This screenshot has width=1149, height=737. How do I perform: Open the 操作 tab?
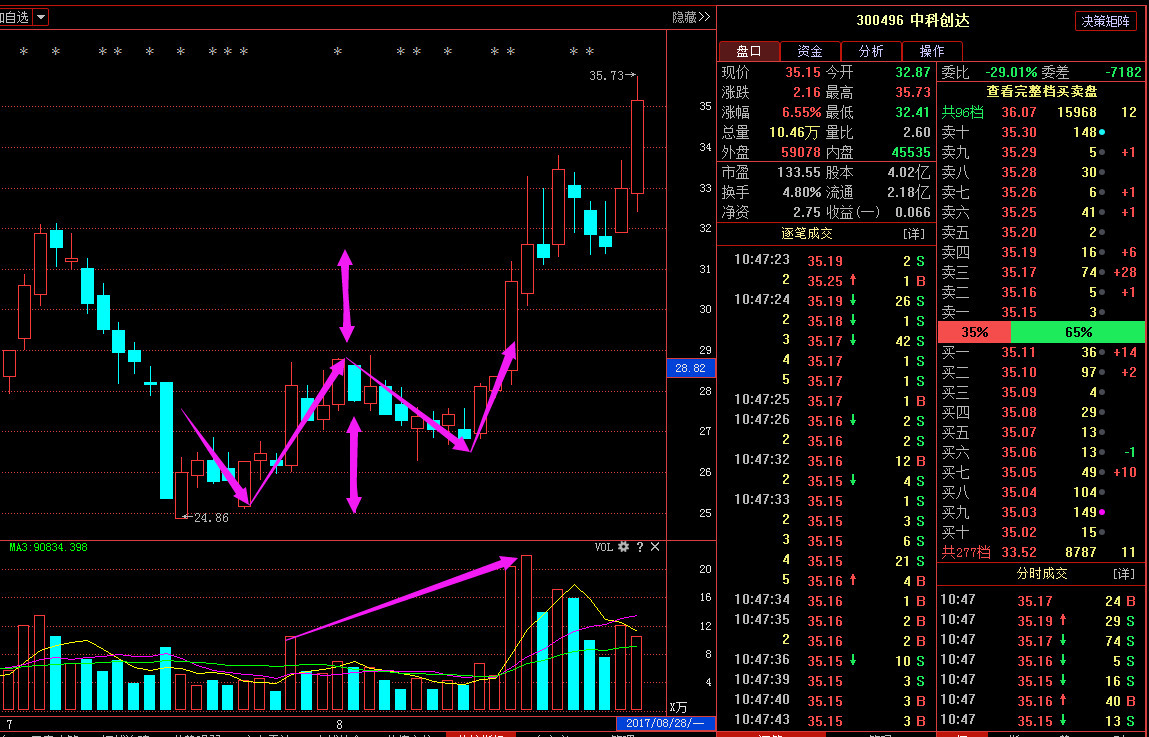click(x=931, y=51)
